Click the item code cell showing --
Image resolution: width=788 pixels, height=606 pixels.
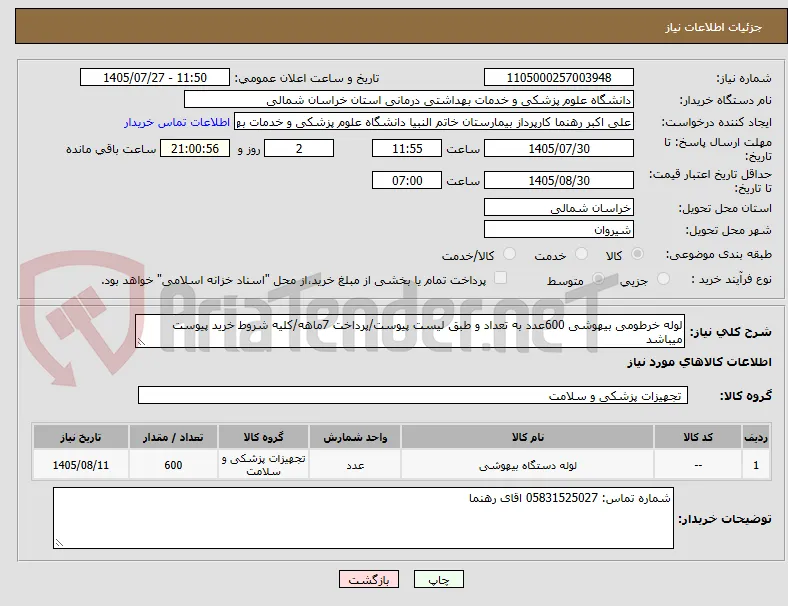pyautogui.click(x=698, y=465)
